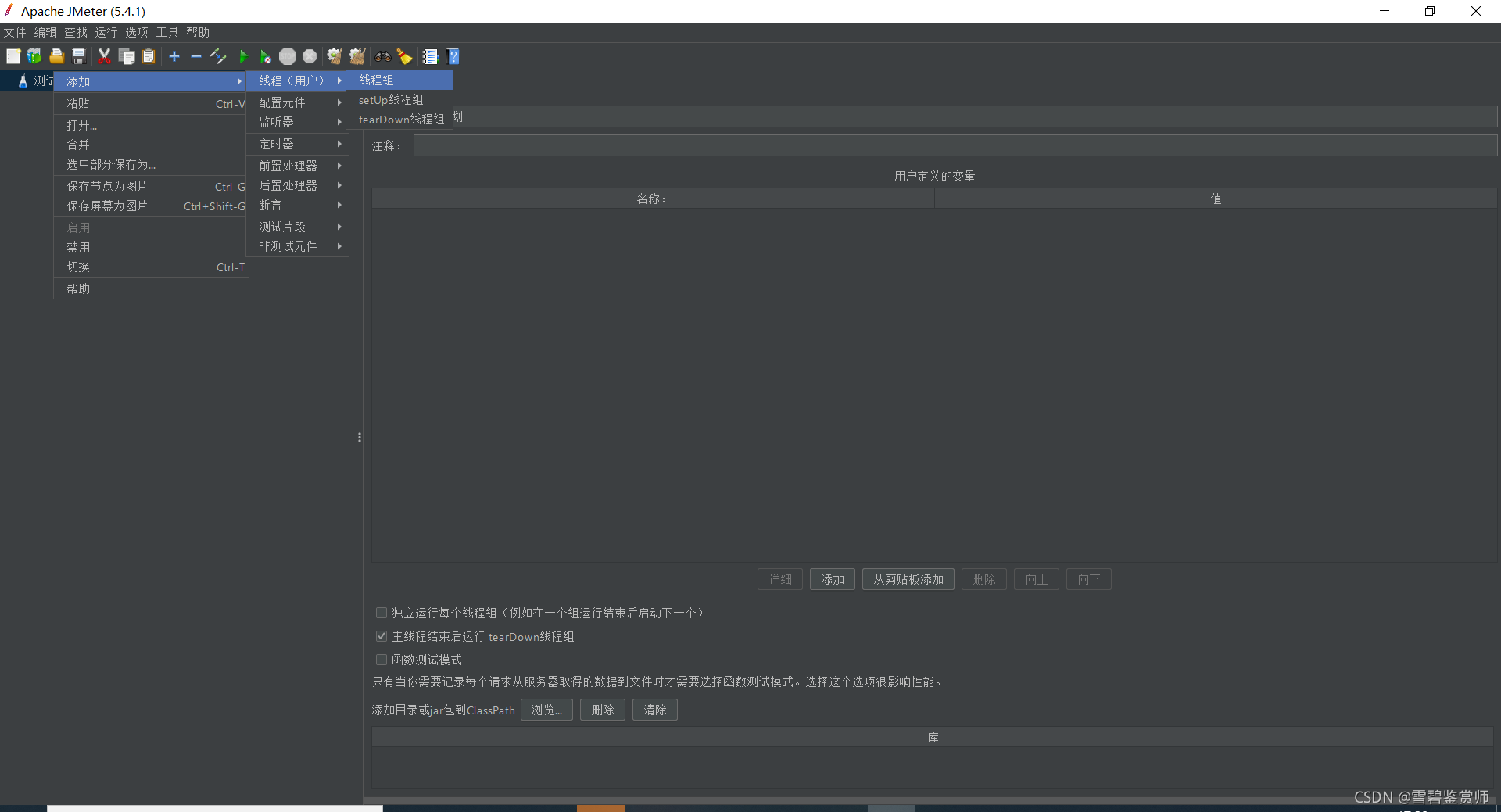Click the Paste clipboard icon
1501x812 pixels.
(x=149, y=56)
